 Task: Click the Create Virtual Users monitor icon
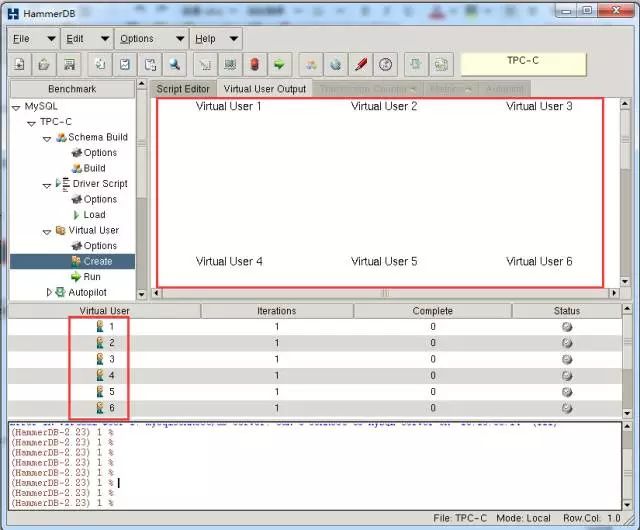tap(230, 65)
